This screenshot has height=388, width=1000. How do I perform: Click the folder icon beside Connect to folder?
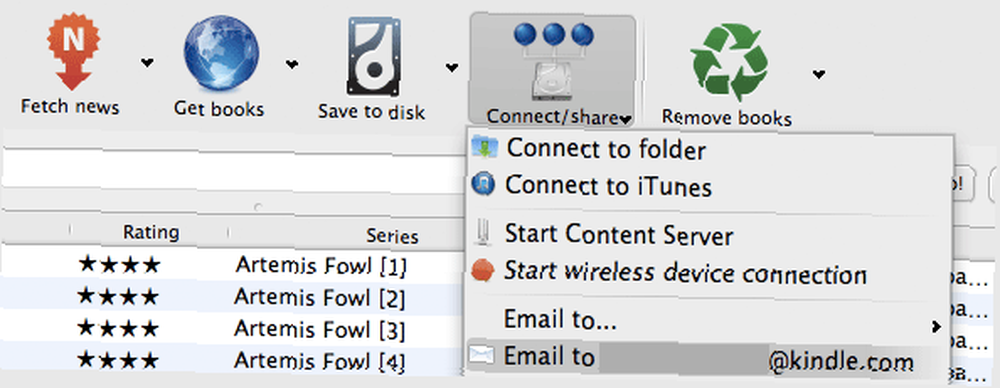[x=484, y=148]
